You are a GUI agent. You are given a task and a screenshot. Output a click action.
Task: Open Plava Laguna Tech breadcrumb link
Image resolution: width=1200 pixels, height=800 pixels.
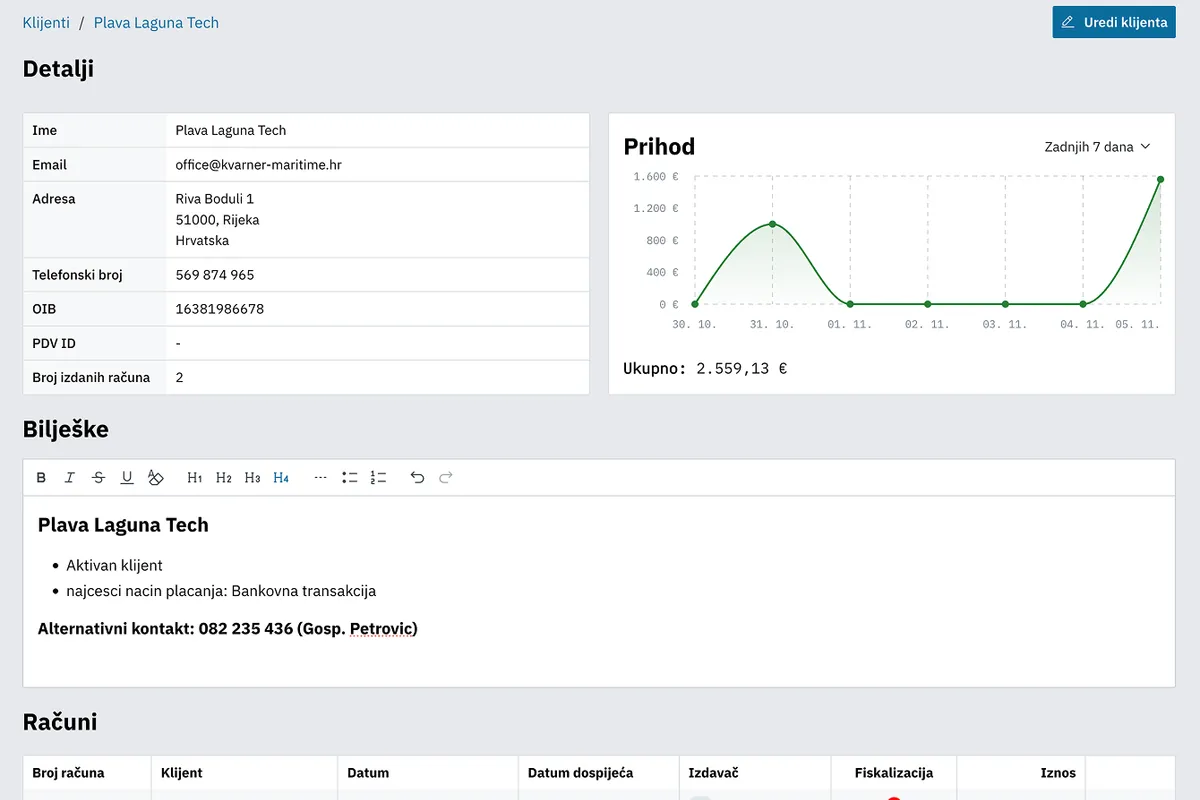coord(156,22)
